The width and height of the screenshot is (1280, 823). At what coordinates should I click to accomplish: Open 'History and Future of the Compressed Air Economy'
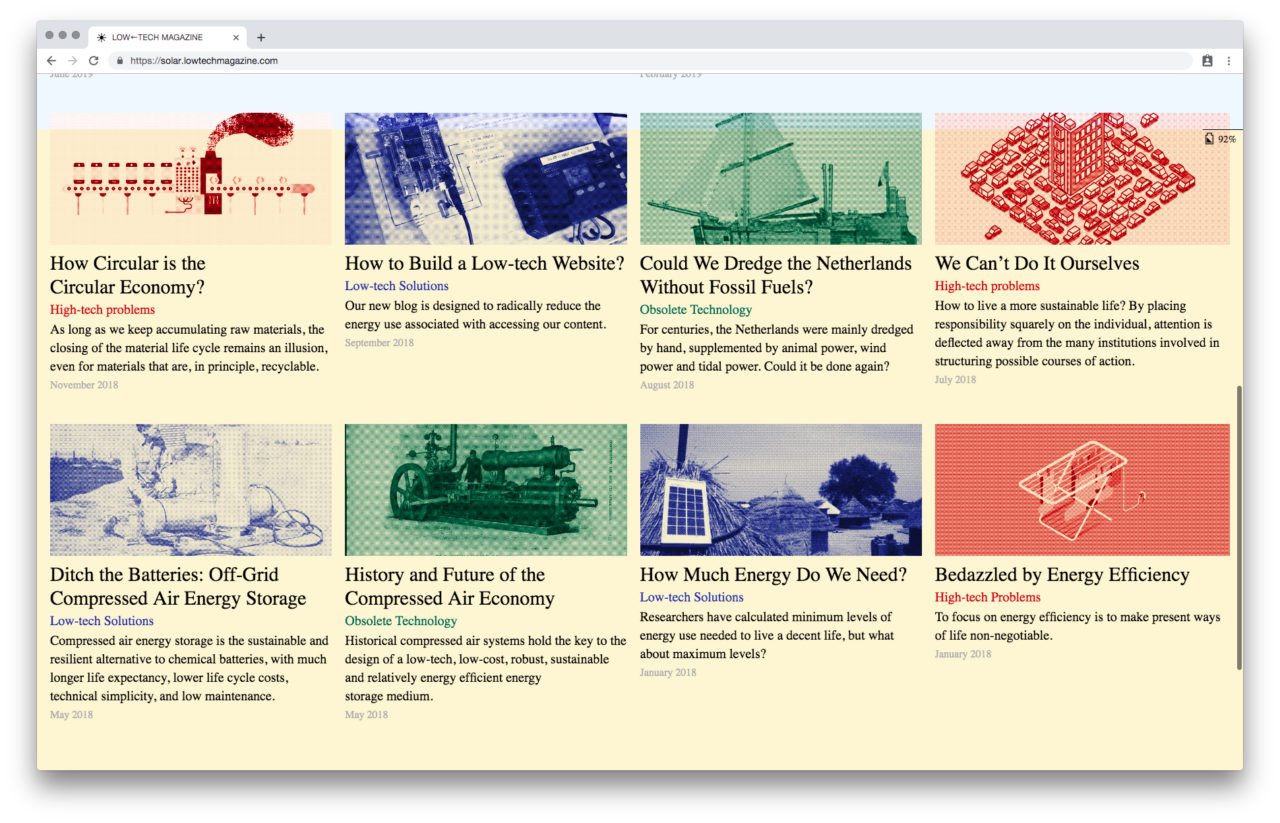click(x=449, y=586)
